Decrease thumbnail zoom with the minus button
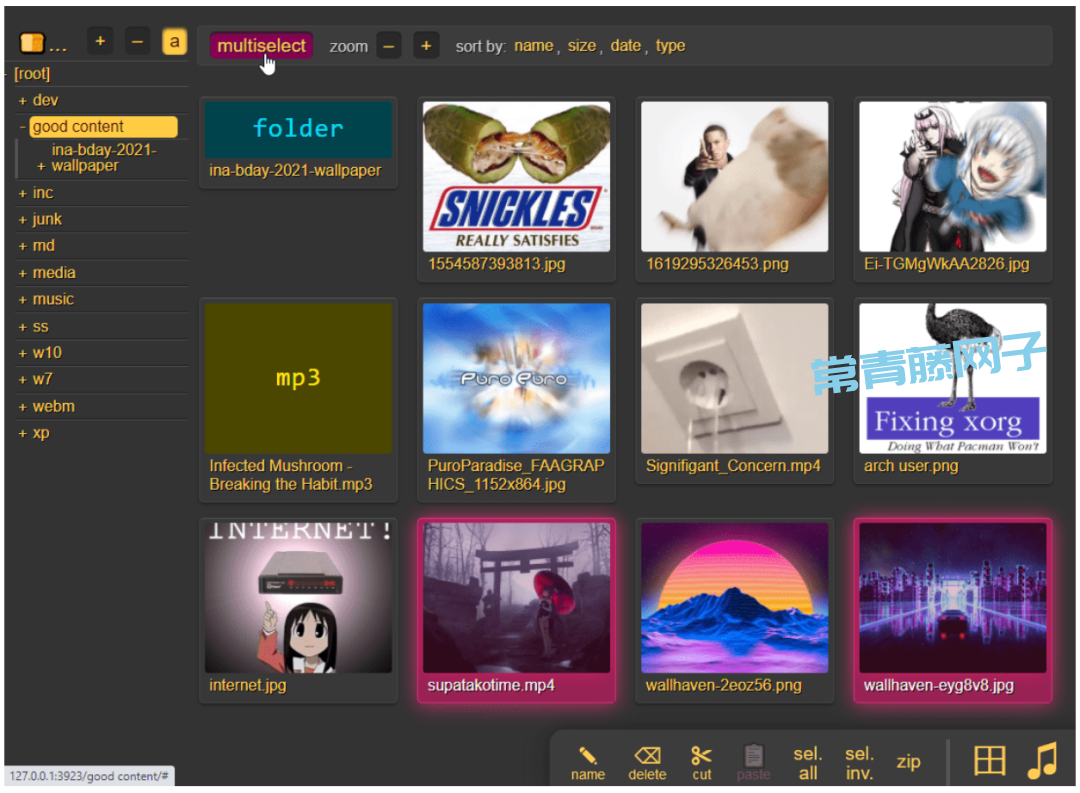Image resolution: width=1080 pixels, height=793 pixels. (x=389, y=46)
